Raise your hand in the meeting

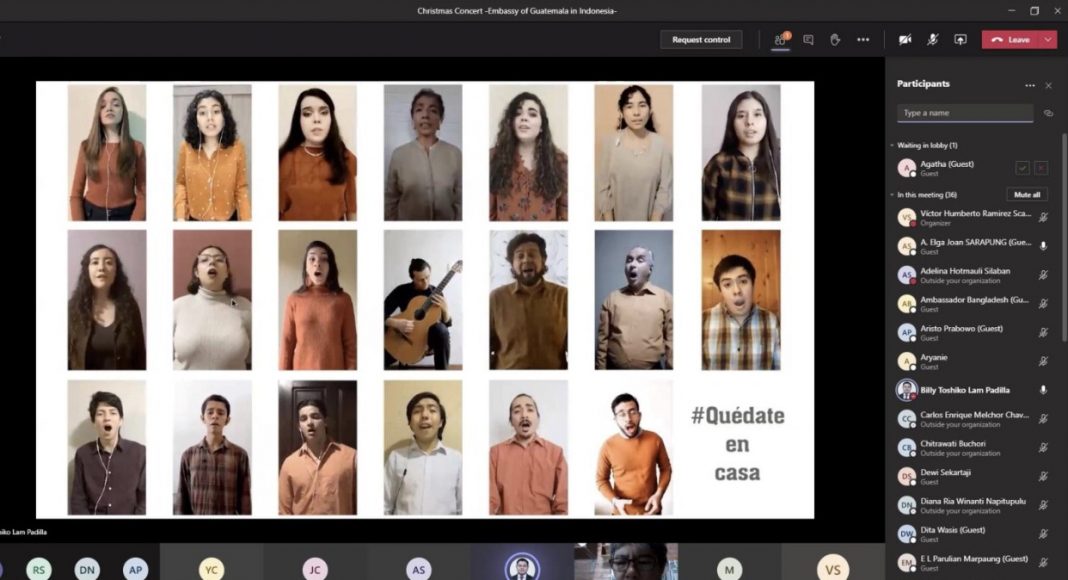point(835,40)
